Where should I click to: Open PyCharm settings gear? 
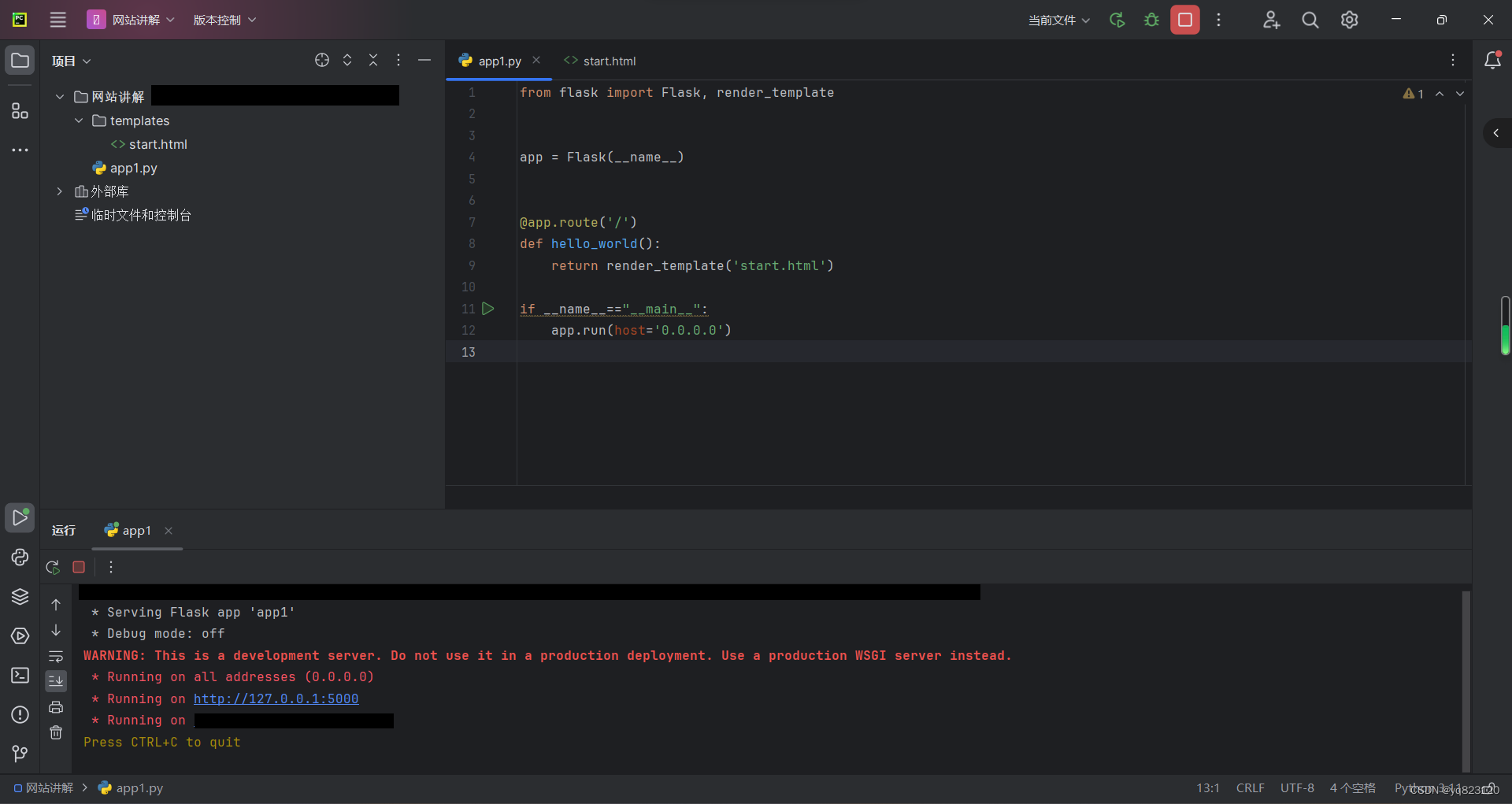click(x=1350, y=20)
